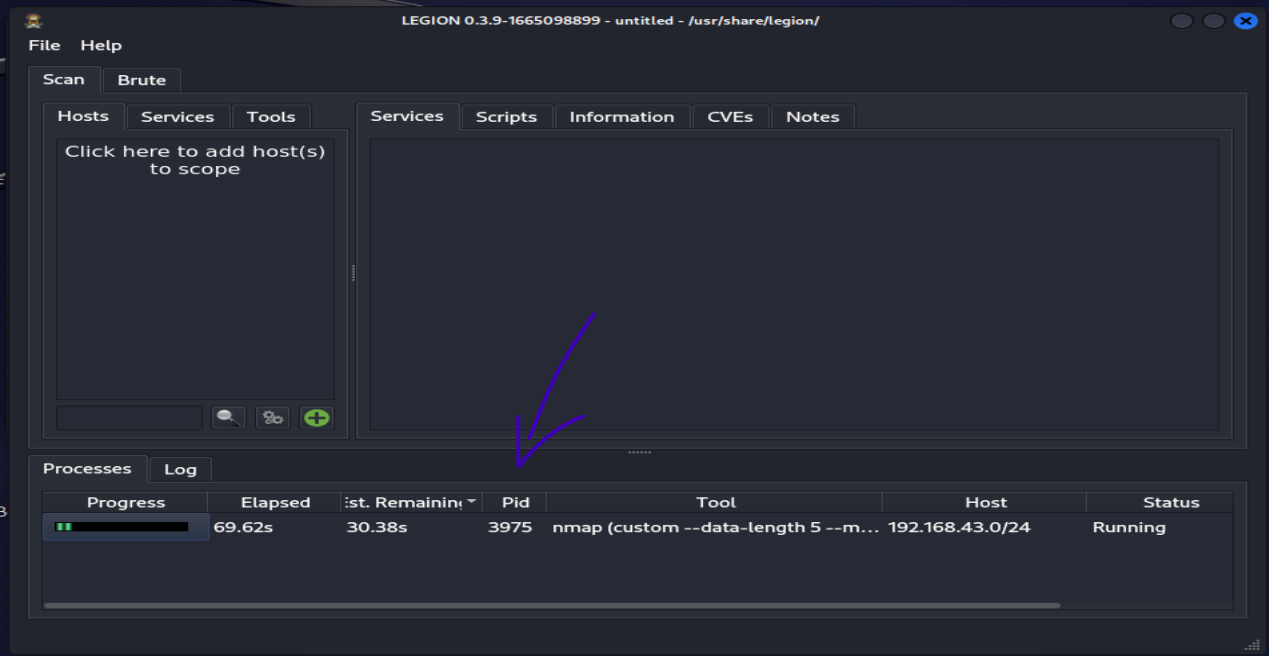Open the File menu

tap(44, 45)
